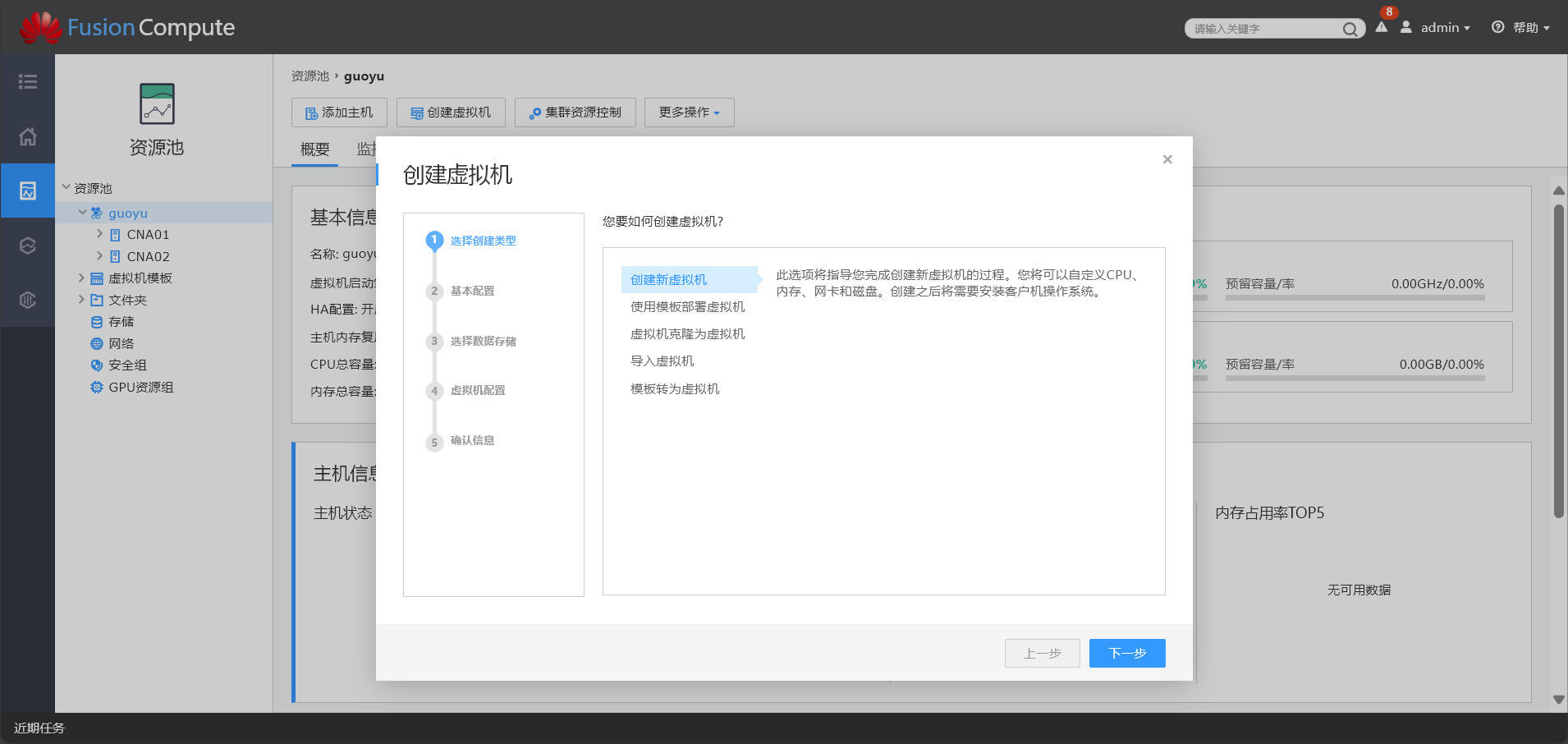Screen dimensions: 1568x744
Task: Focus the keyword search input field
Action: [1265, 29]
